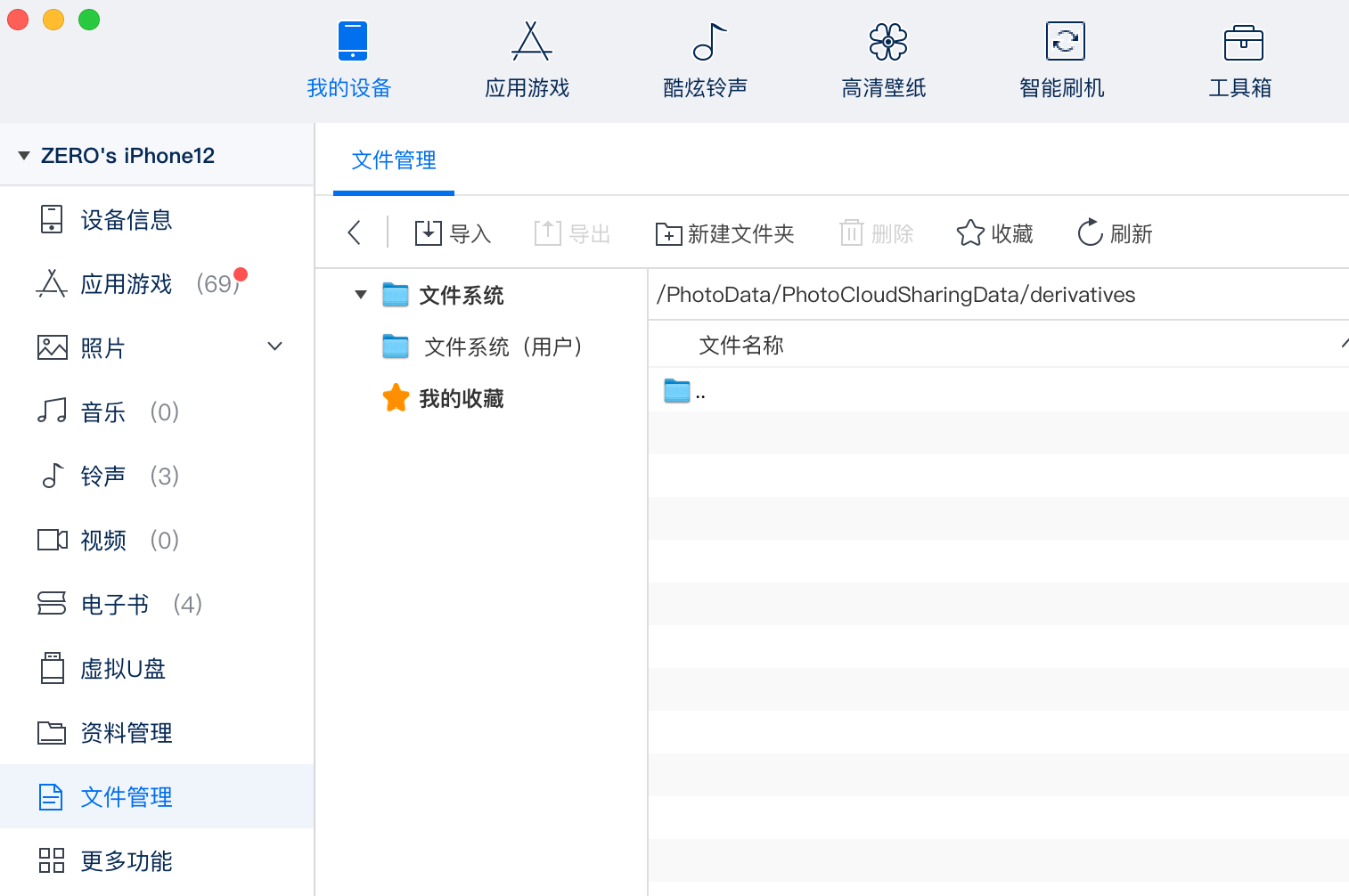Create folder with 新建文件夹 button
Viewport: 1349px width, 896px height.
point(724,233)
